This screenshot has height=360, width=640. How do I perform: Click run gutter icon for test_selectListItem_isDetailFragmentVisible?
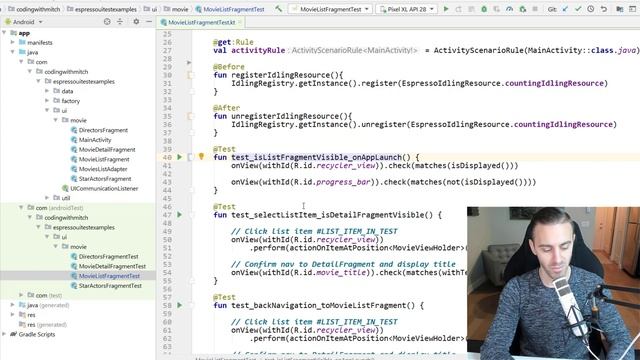click(x=179, y=215)
